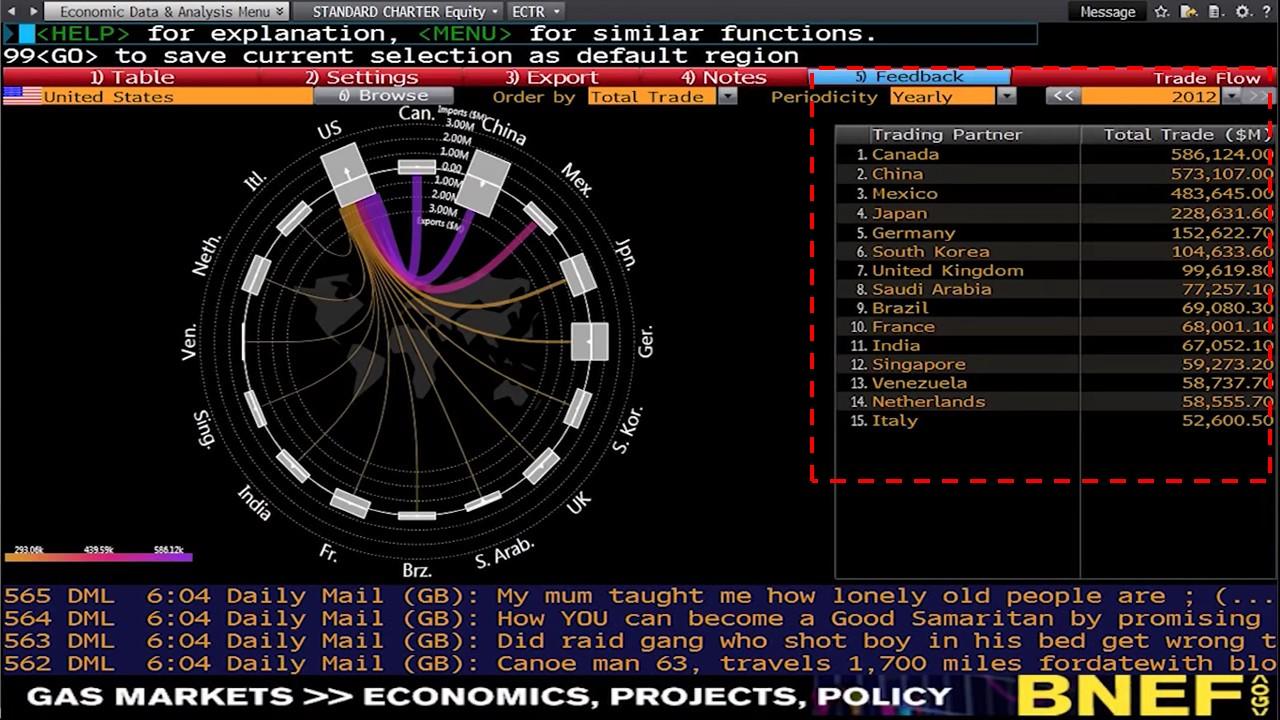The height and width of the screenshot is (720, 1280).
Task: Select the China row in the table
Action: (1055, 174)
